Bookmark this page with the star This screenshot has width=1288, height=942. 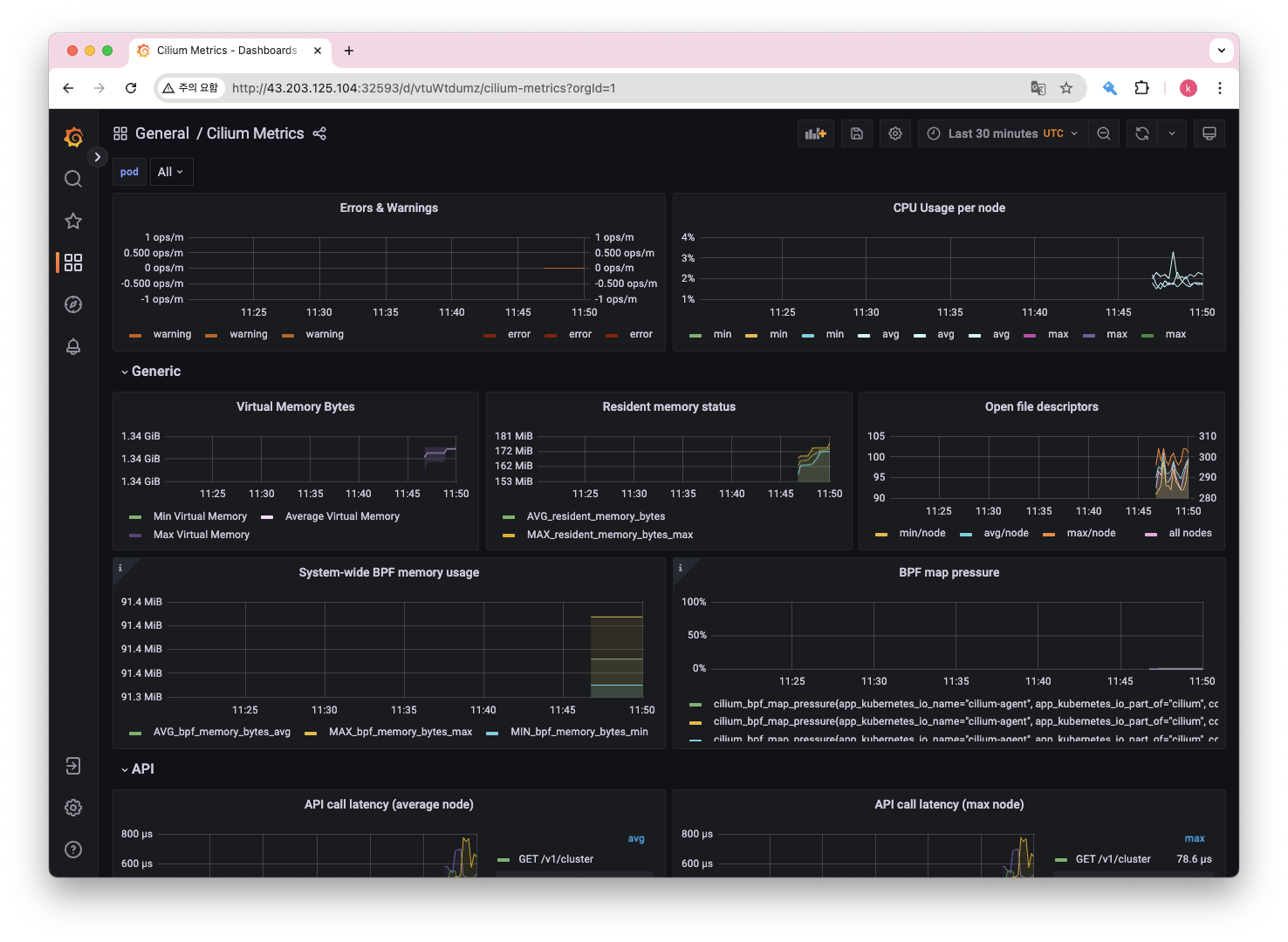point(1066,88)
